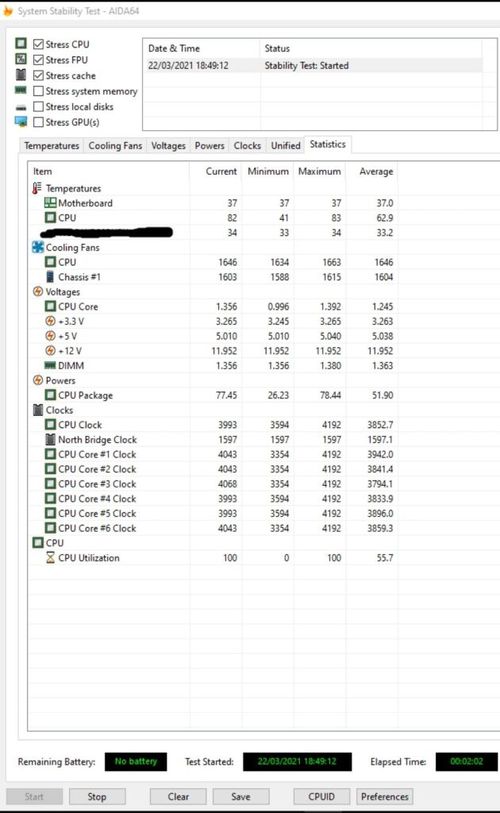500x813 pixels.
Task: Uncheck the Stress cache checkbox
Action: (38, 75)
